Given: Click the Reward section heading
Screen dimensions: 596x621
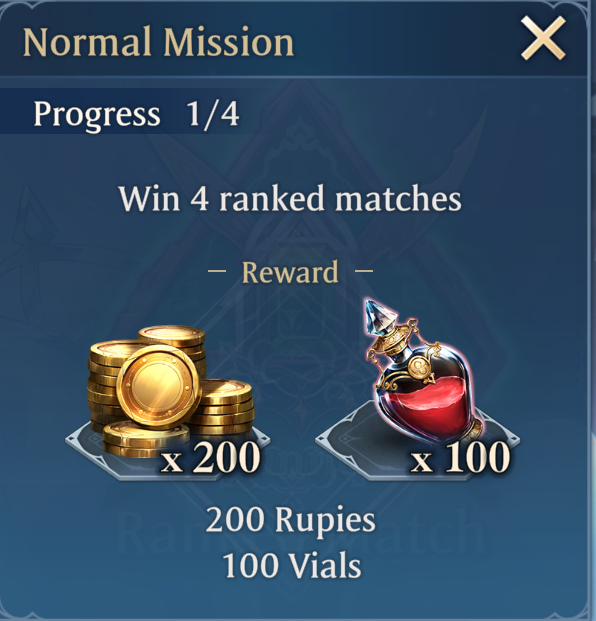Looking at the screenshot, I should pos(290,272).
